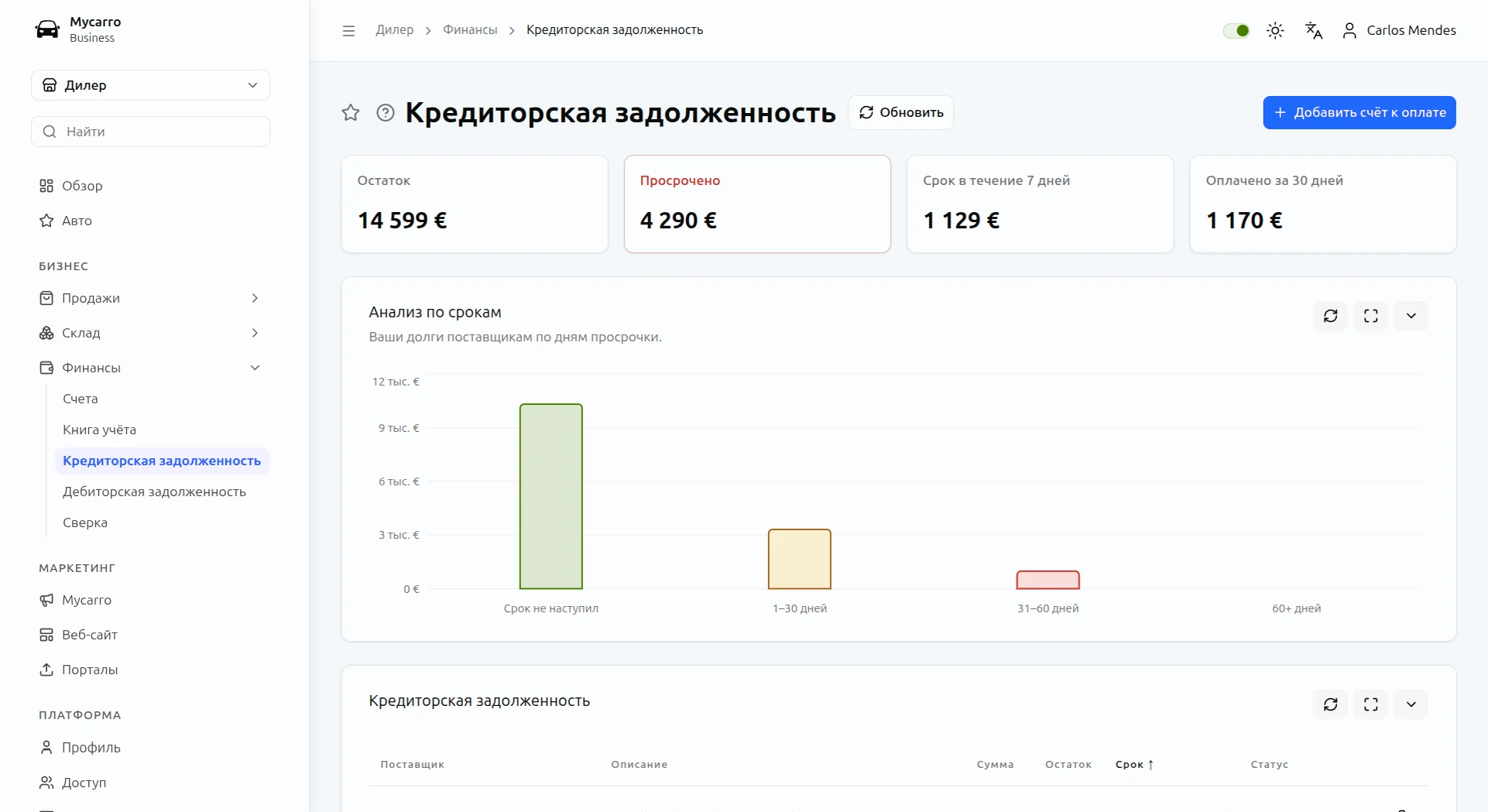Open Сверка under Финансы
The image size is (1488, 812).
point(162,522)
